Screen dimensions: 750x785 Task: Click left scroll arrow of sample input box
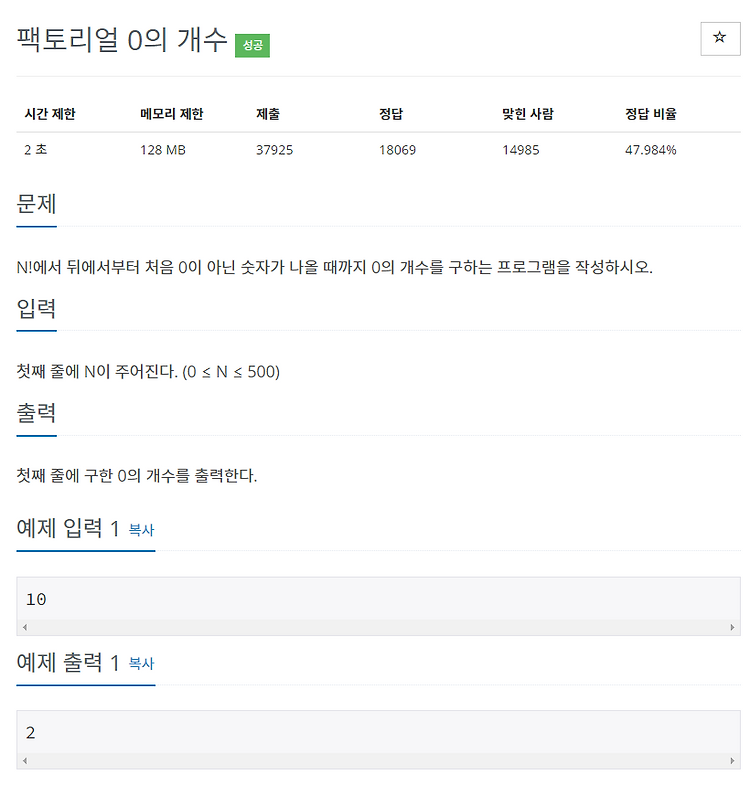pyautogui.click(x=25, y=627)
